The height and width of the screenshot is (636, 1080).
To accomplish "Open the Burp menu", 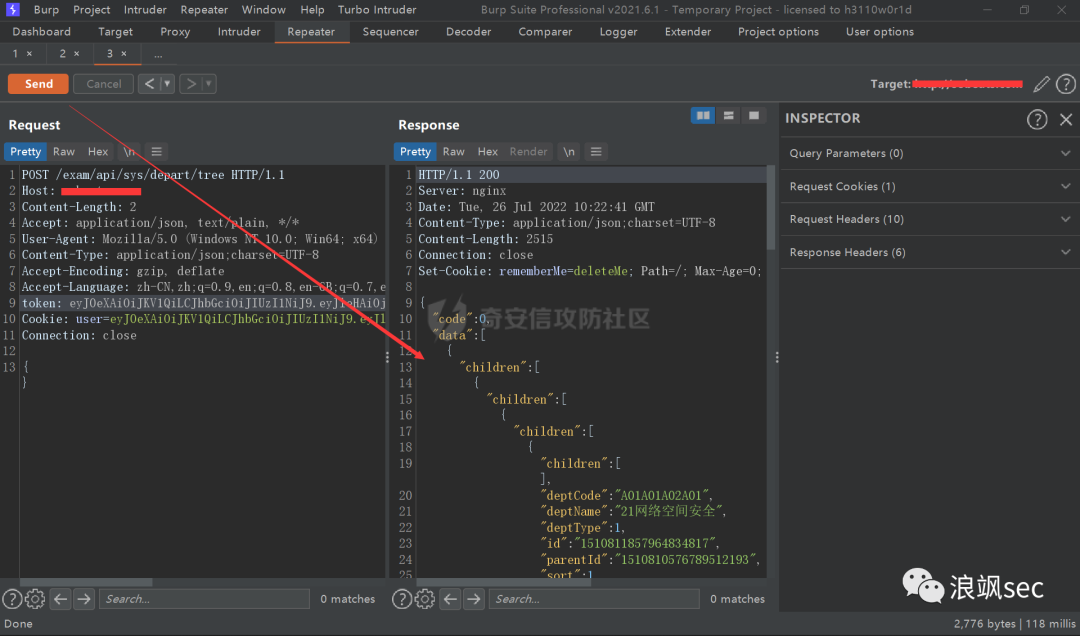I will coord(46,10).
